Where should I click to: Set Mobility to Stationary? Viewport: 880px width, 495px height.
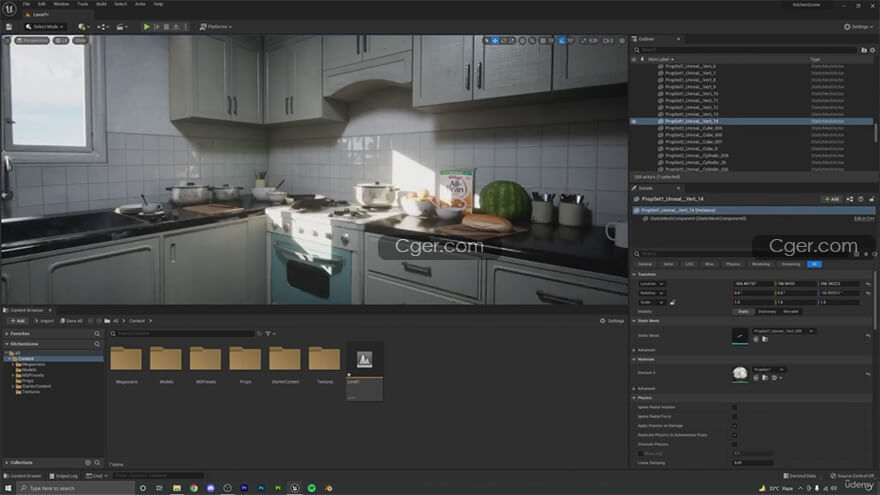[767, 311]
